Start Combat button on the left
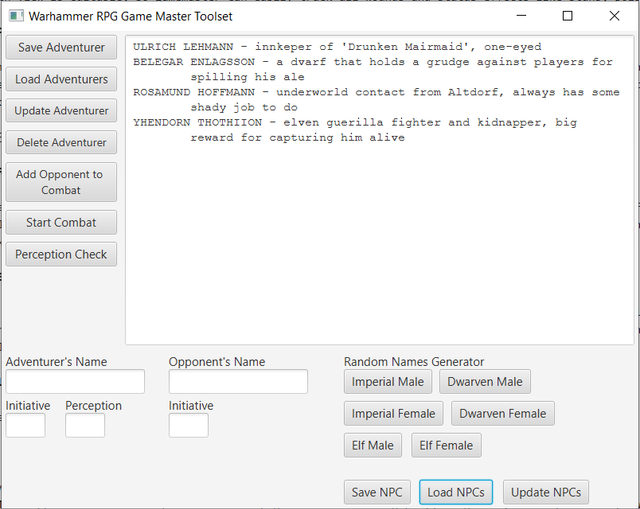This screenshot has width=640, height=509. (x=61, y=222)
